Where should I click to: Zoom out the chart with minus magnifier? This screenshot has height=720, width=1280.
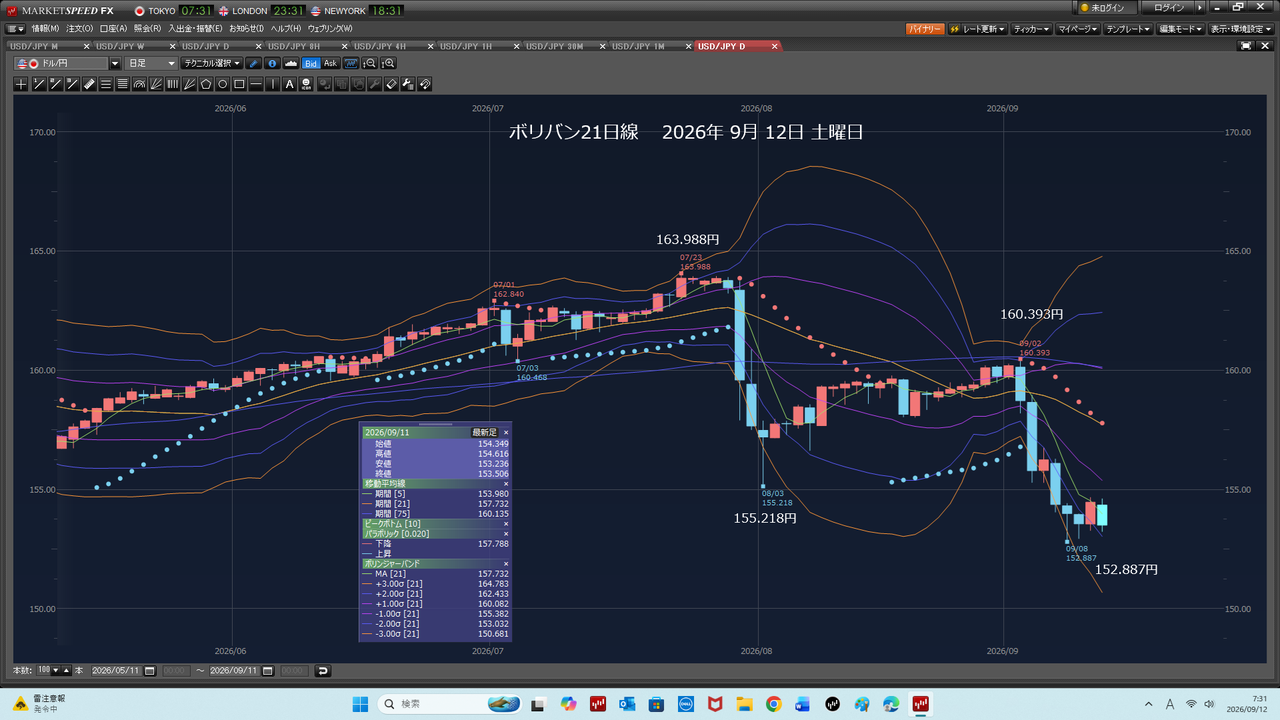click(x=370, y=63)
